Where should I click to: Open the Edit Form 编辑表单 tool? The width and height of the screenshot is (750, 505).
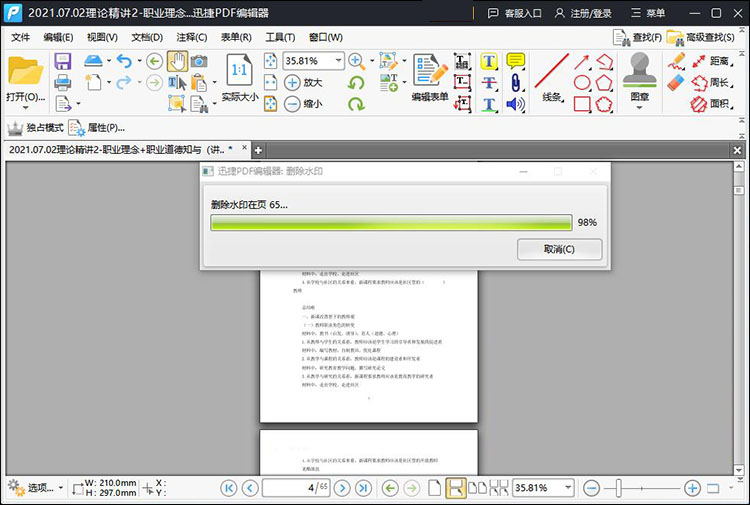[x=430, y=77]
